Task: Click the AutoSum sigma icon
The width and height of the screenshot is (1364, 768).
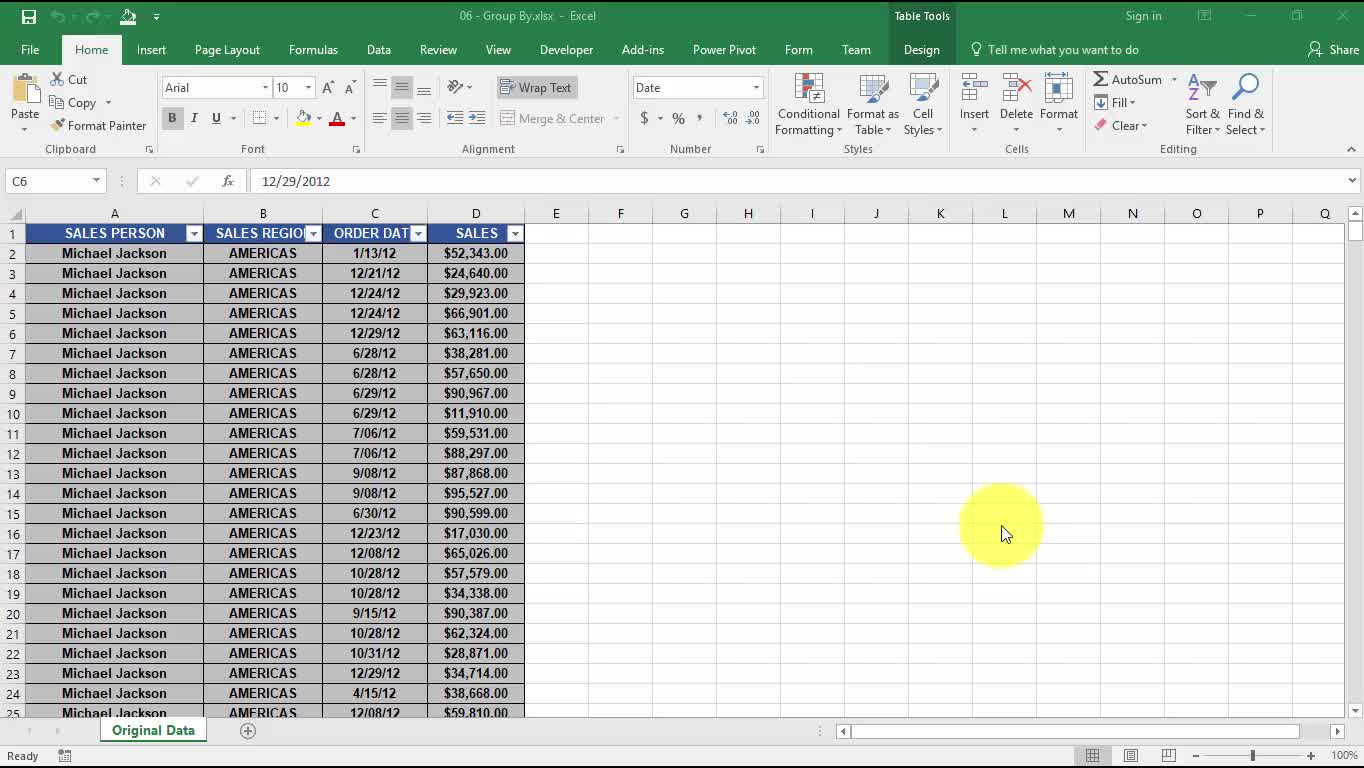Action: coord(1101,79)
